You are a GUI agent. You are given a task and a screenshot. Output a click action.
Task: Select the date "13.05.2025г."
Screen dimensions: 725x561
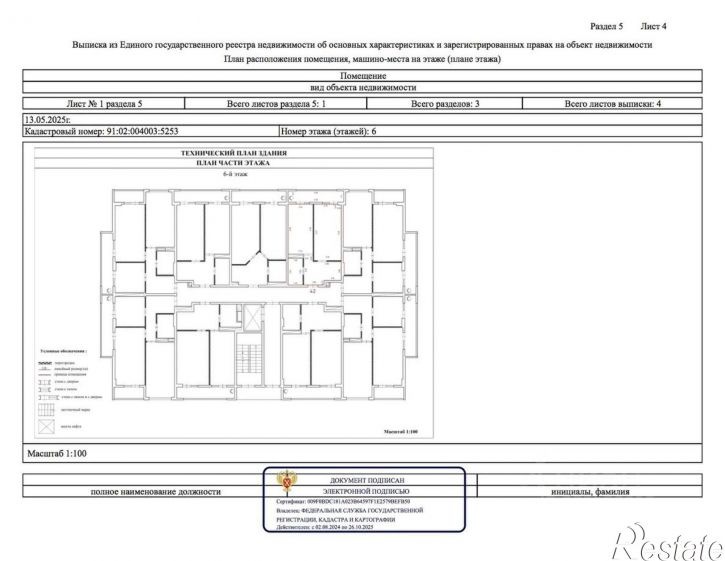tap(47, 120)
